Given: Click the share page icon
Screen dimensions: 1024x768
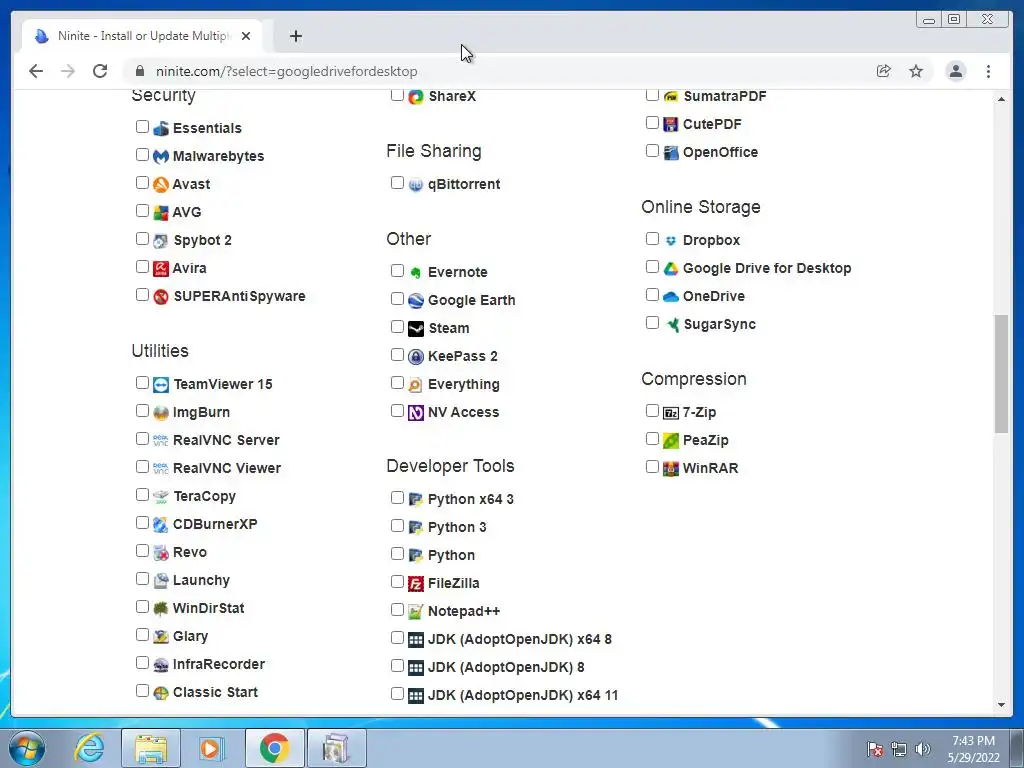Looking at the screenshot, I should click(x=884, y=71).
